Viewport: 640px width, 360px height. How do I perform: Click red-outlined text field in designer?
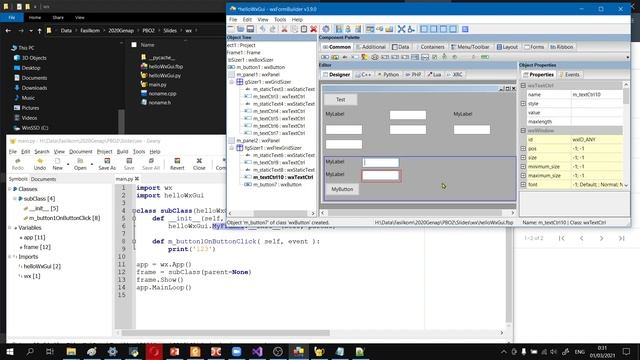point(380,176)
